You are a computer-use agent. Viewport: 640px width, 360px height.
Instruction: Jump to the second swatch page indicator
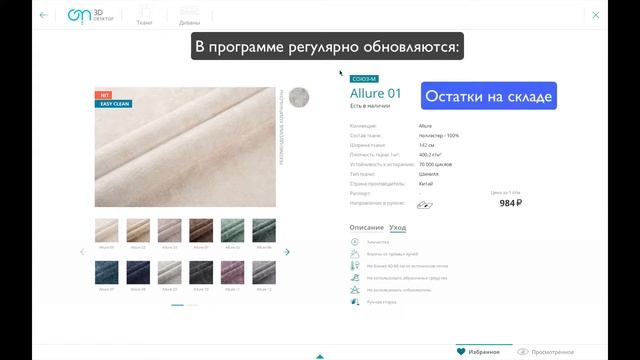click(192, 305)
